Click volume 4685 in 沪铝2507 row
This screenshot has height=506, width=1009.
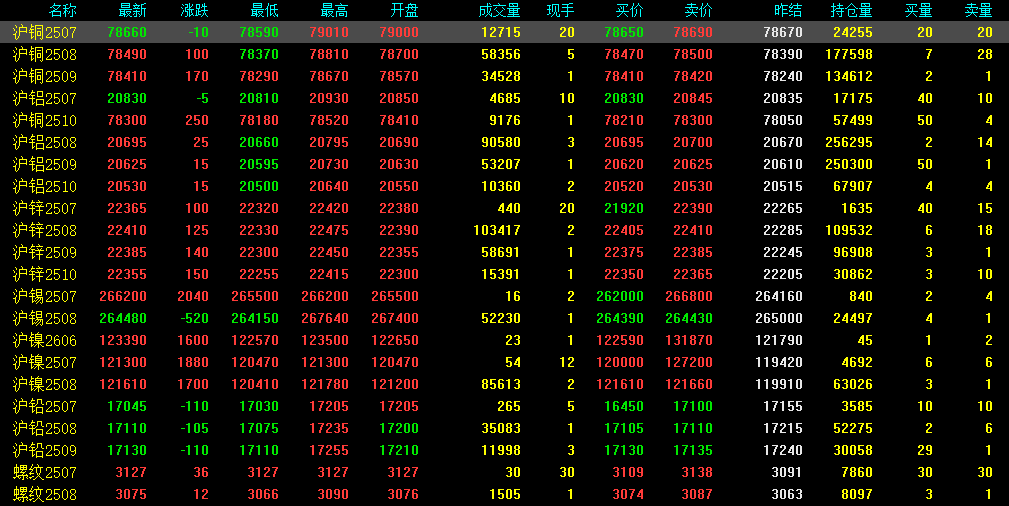point(504,98)
